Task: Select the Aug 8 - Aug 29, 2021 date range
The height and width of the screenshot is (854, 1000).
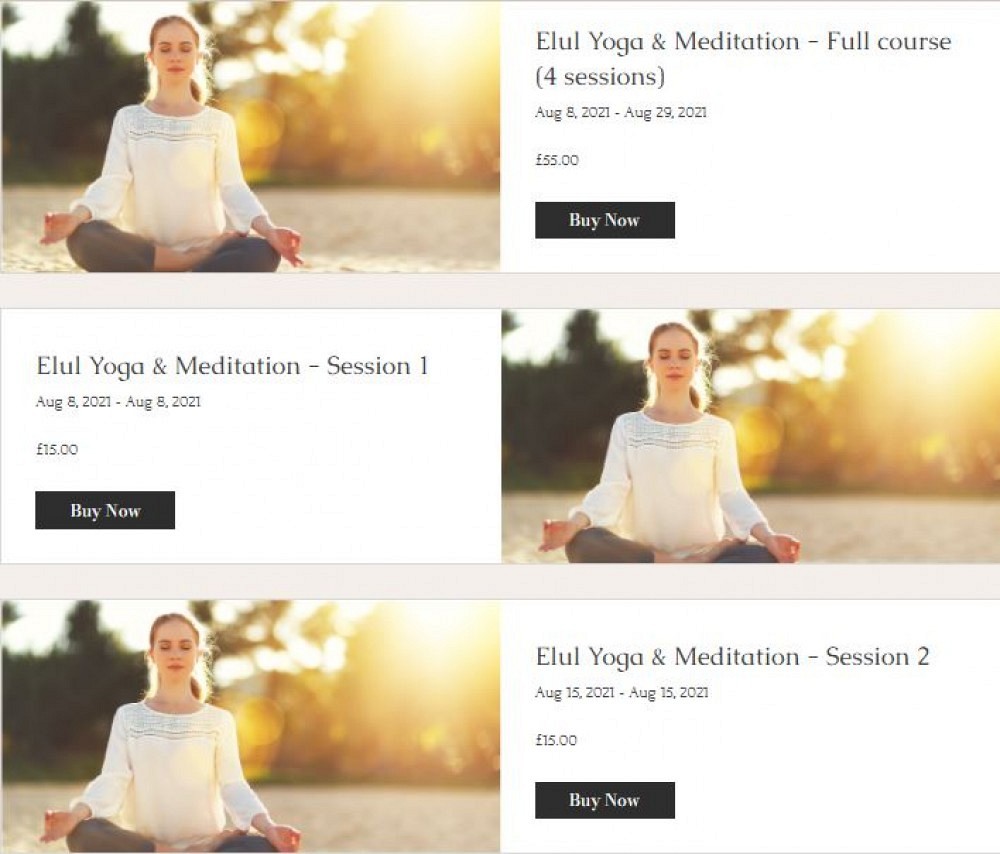Action: (x=621, y=112)
